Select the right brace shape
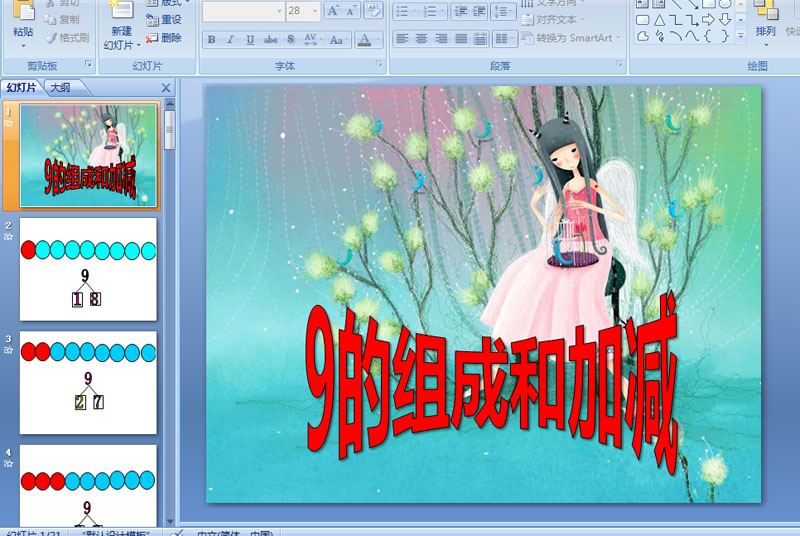 pyautogui.click(x=725, y=36)
